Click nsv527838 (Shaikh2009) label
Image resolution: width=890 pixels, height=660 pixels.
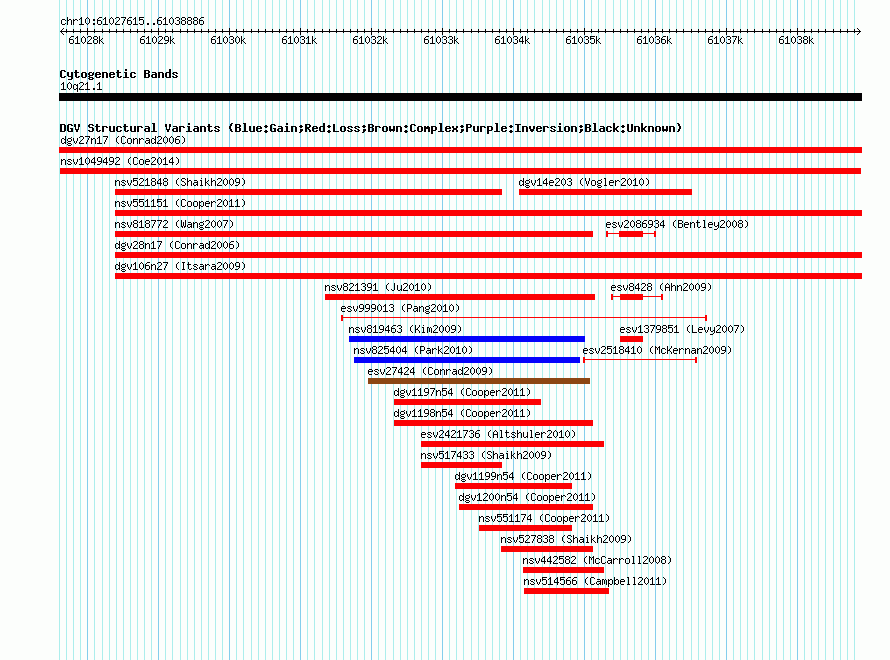(x=566, y=539)
